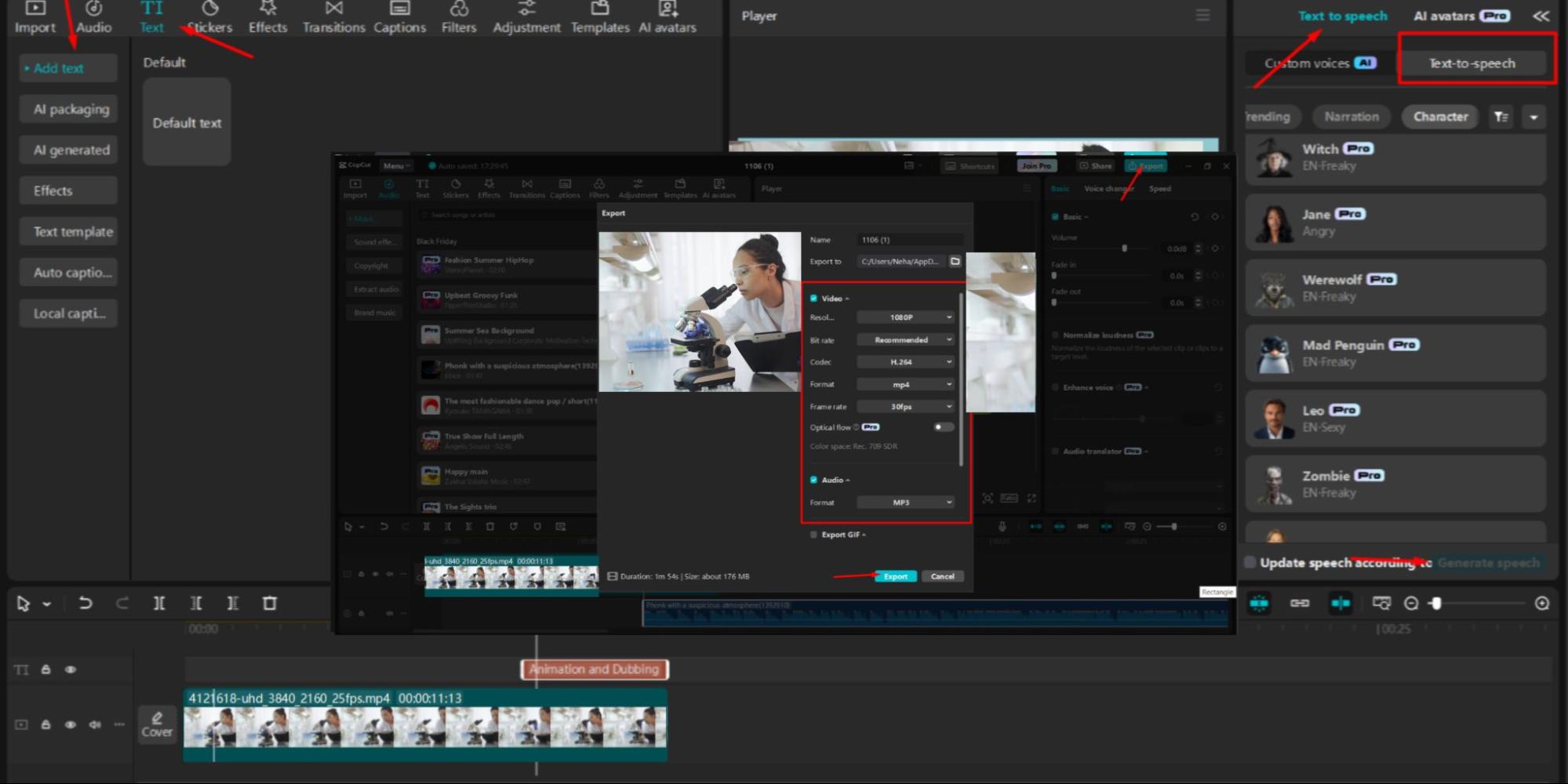Open the Filters tab in top toolbar
Viewport: 1568px width, 784px height.
[459, 17]
